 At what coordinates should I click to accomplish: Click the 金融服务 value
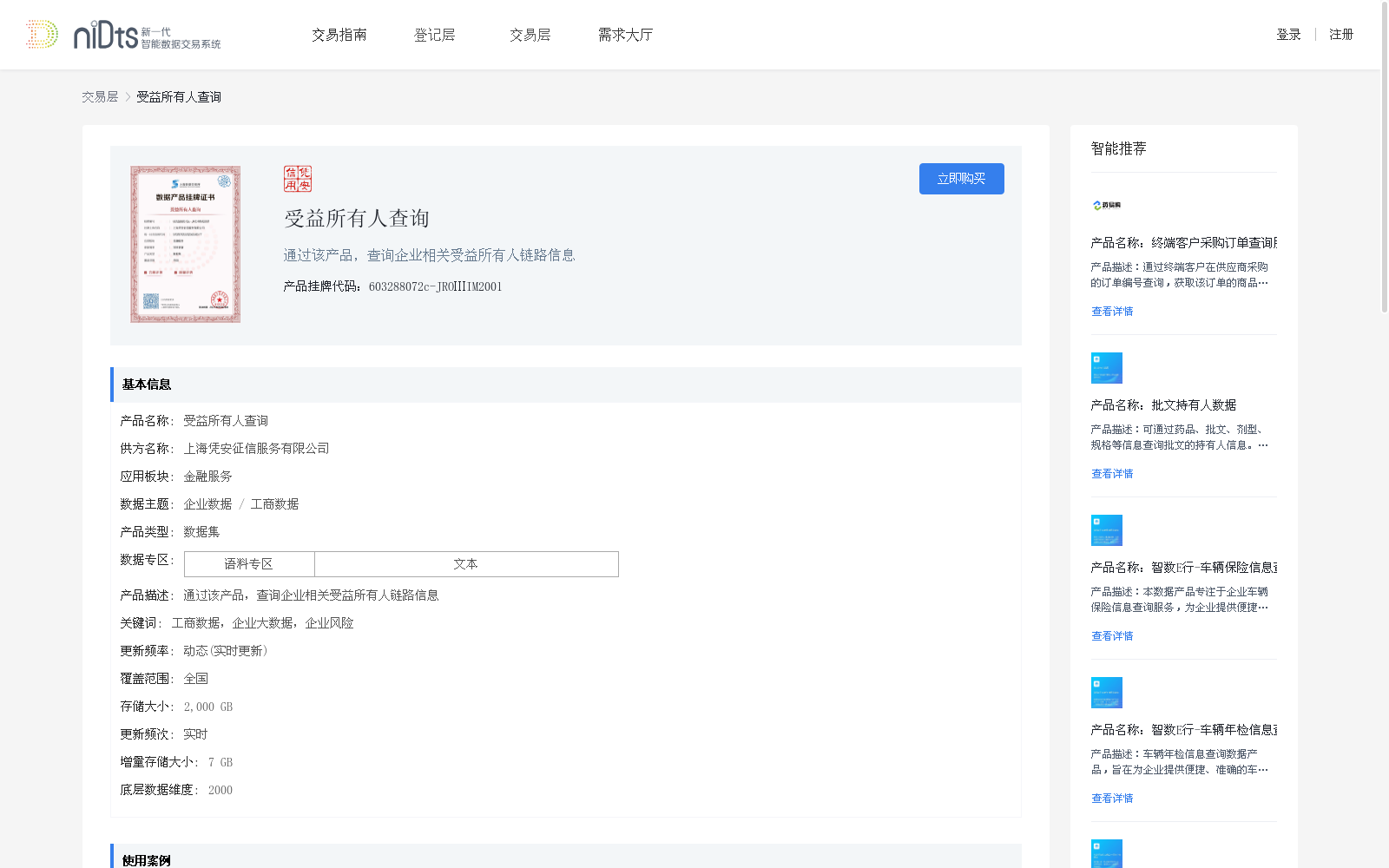tap(207, 477)
